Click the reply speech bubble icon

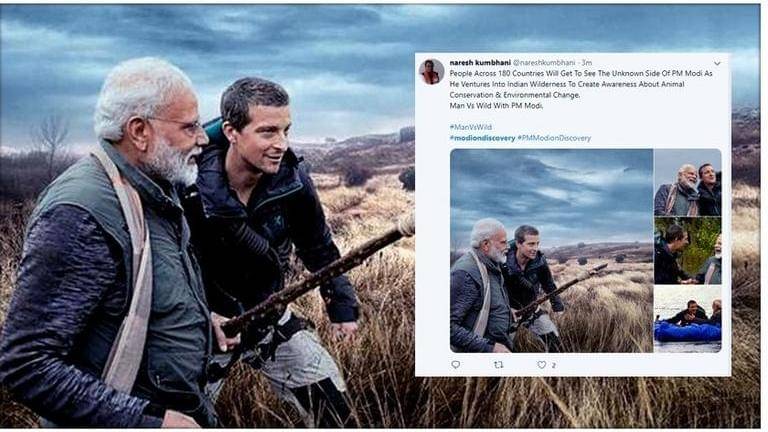click(x=456, y=364)
